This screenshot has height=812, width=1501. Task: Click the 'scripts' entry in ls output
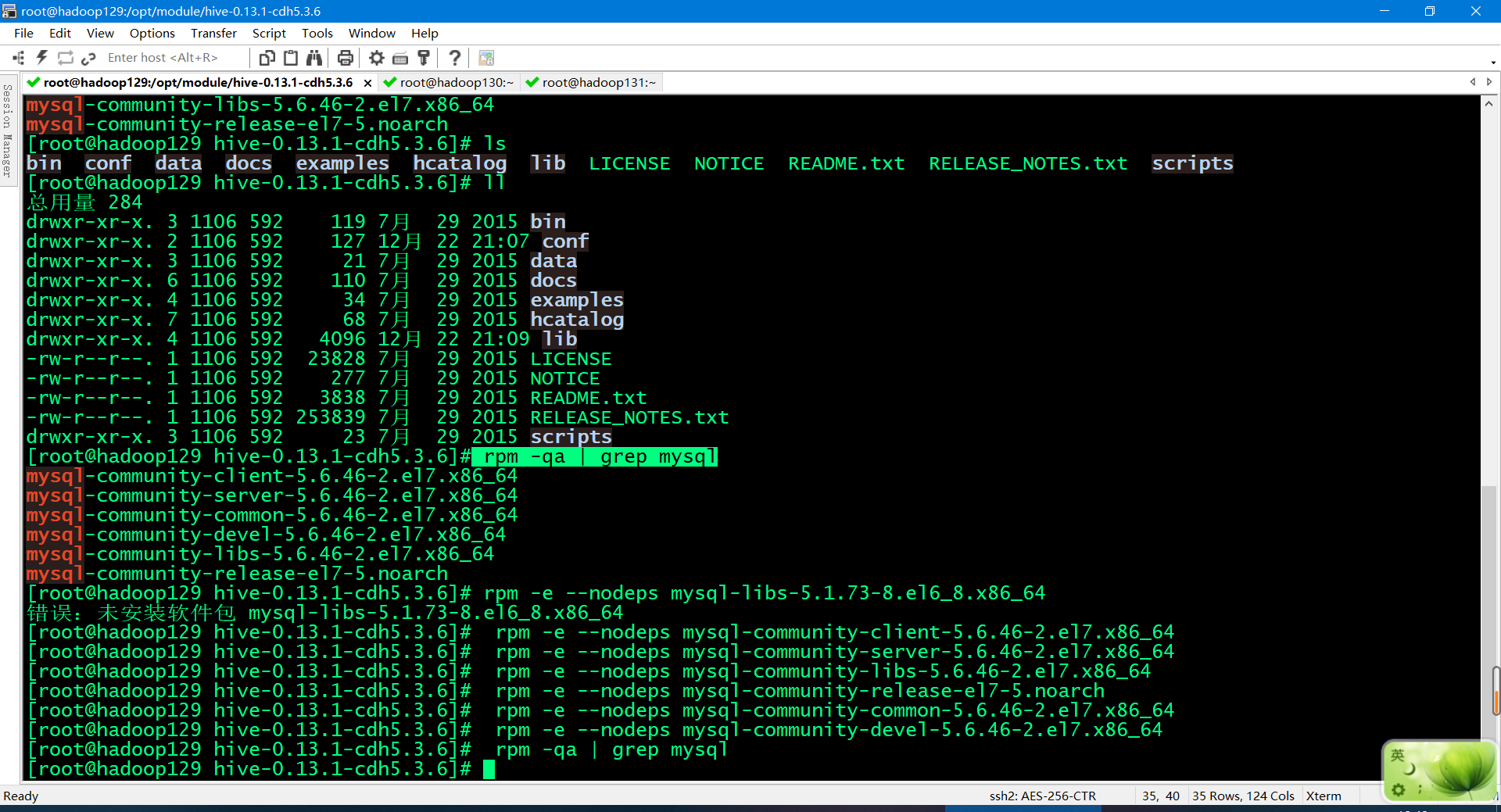1192,163
